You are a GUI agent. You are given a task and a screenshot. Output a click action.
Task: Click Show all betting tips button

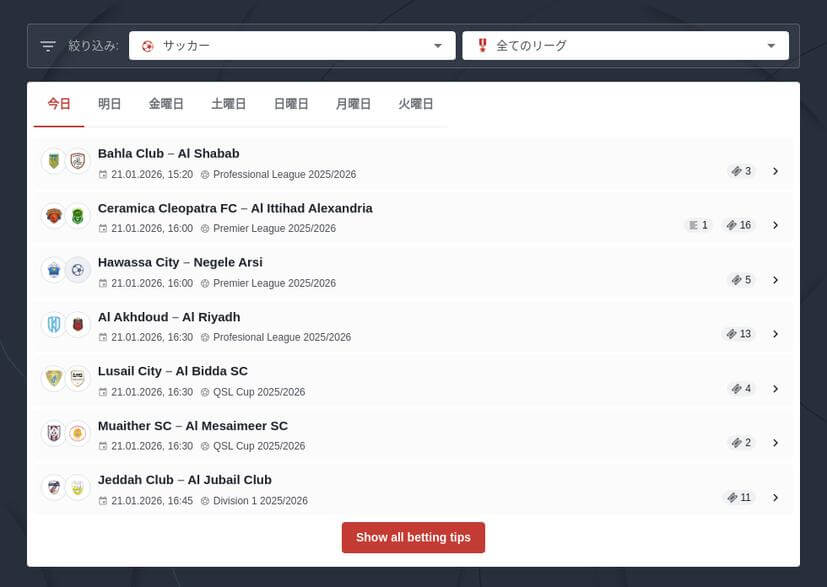click(413, 537)
